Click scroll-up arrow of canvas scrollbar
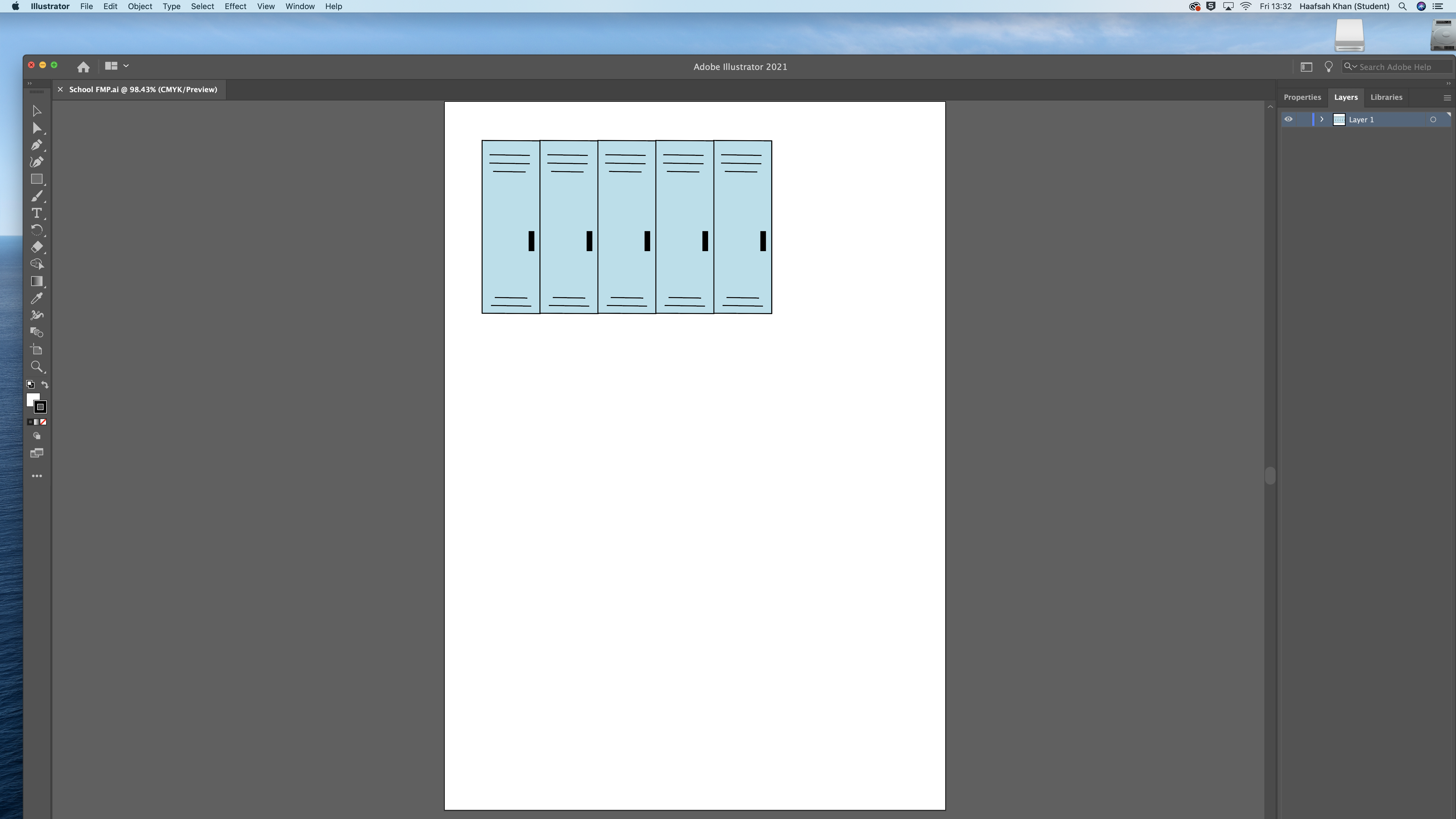 pos(1270,107)
